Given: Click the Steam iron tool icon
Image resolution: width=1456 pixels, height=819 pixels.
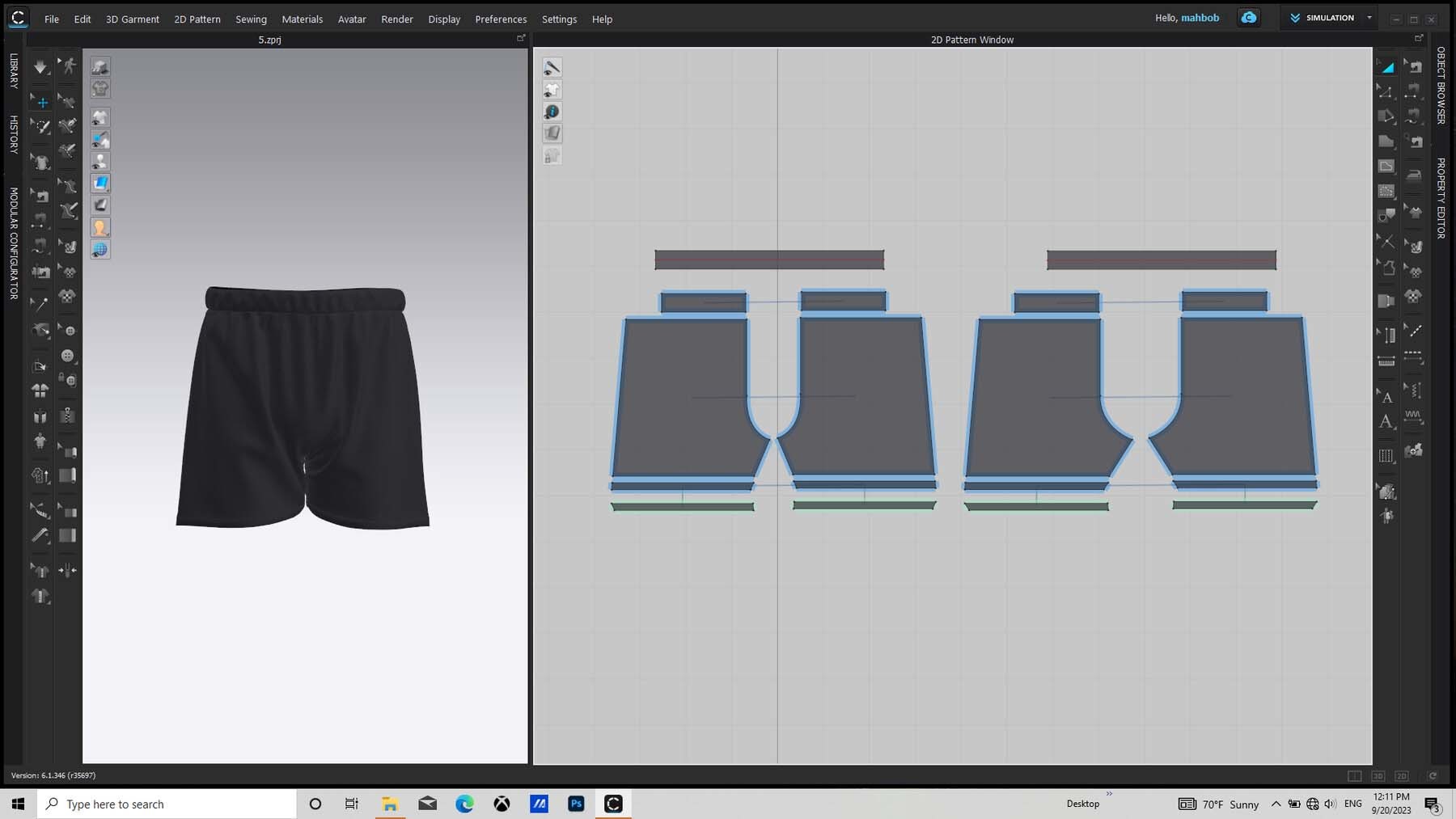Looking at the screenshot, I should [x=1413, y=174].
